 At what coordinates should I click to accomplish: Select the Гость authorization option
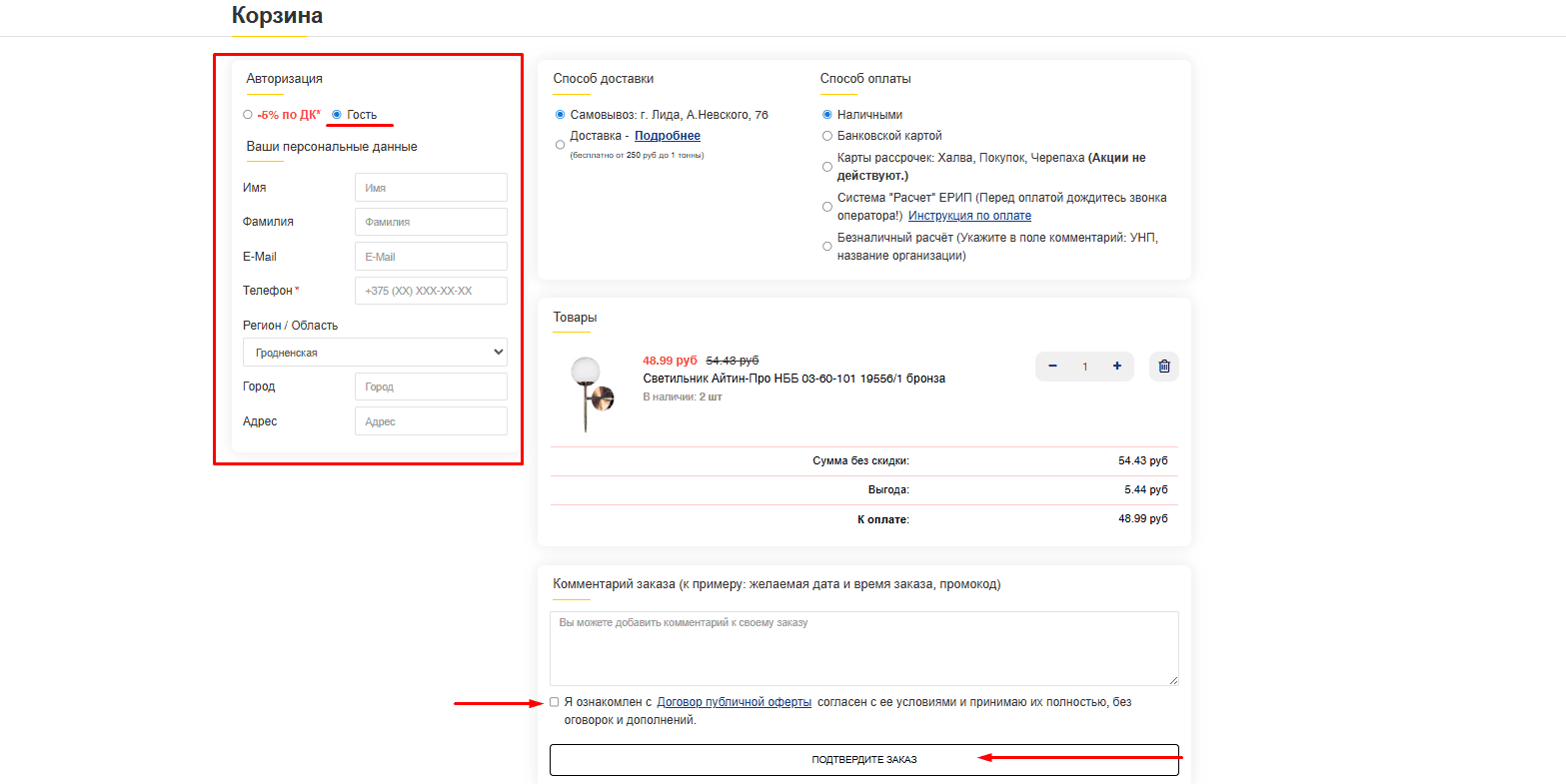click(x=337, y=115)
